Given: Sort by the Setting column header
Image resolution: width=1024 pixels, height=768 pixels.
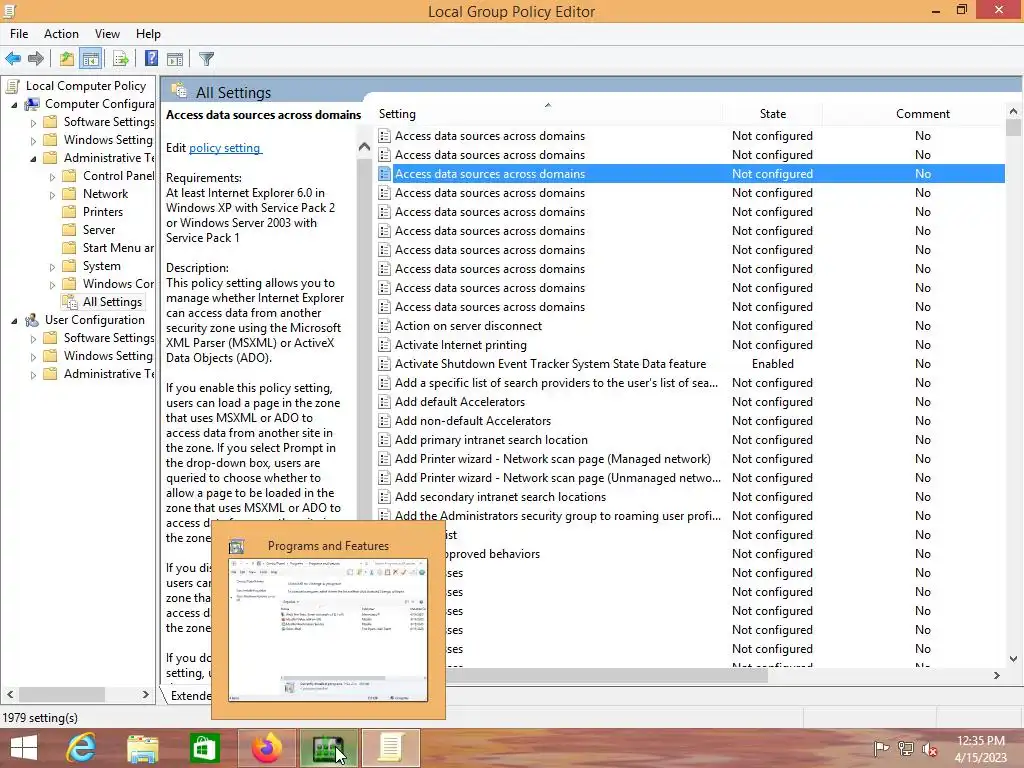Looking at the screenshot, I should (549, 114).
